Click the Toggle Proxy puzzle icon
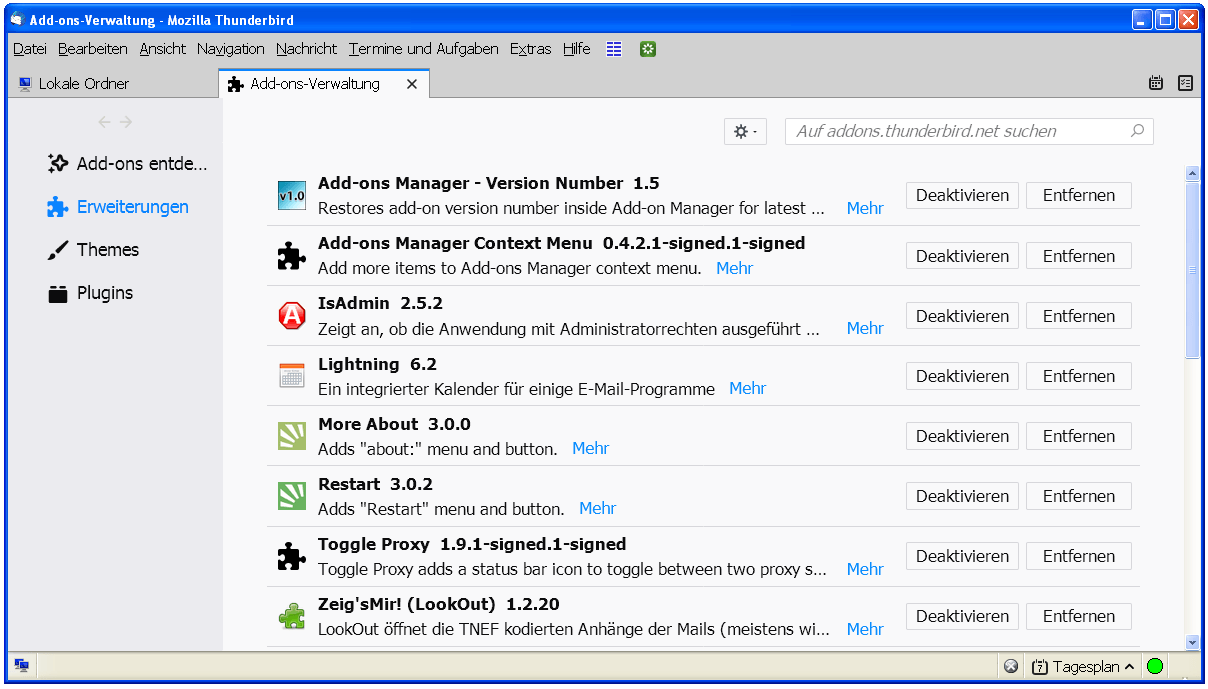The height and width of the screenshot is (689, 1208). (x=291, y=556)
